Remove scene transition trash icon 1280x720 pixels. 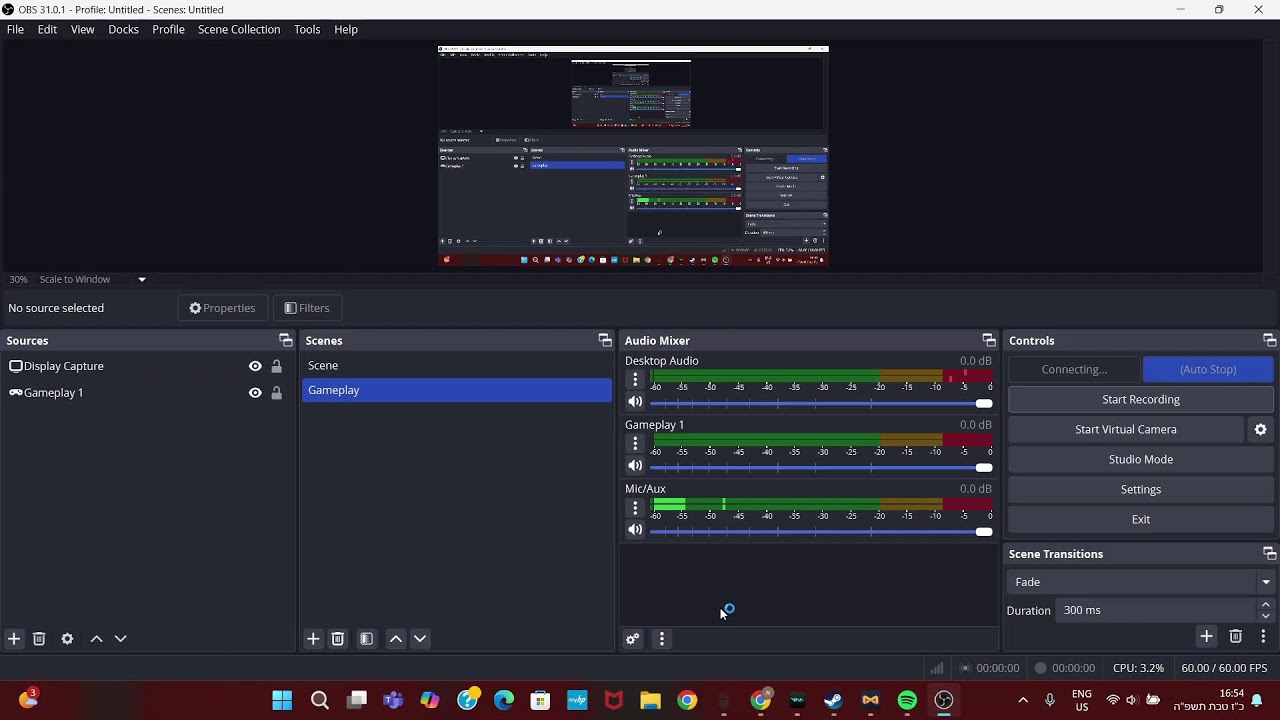1235,636
